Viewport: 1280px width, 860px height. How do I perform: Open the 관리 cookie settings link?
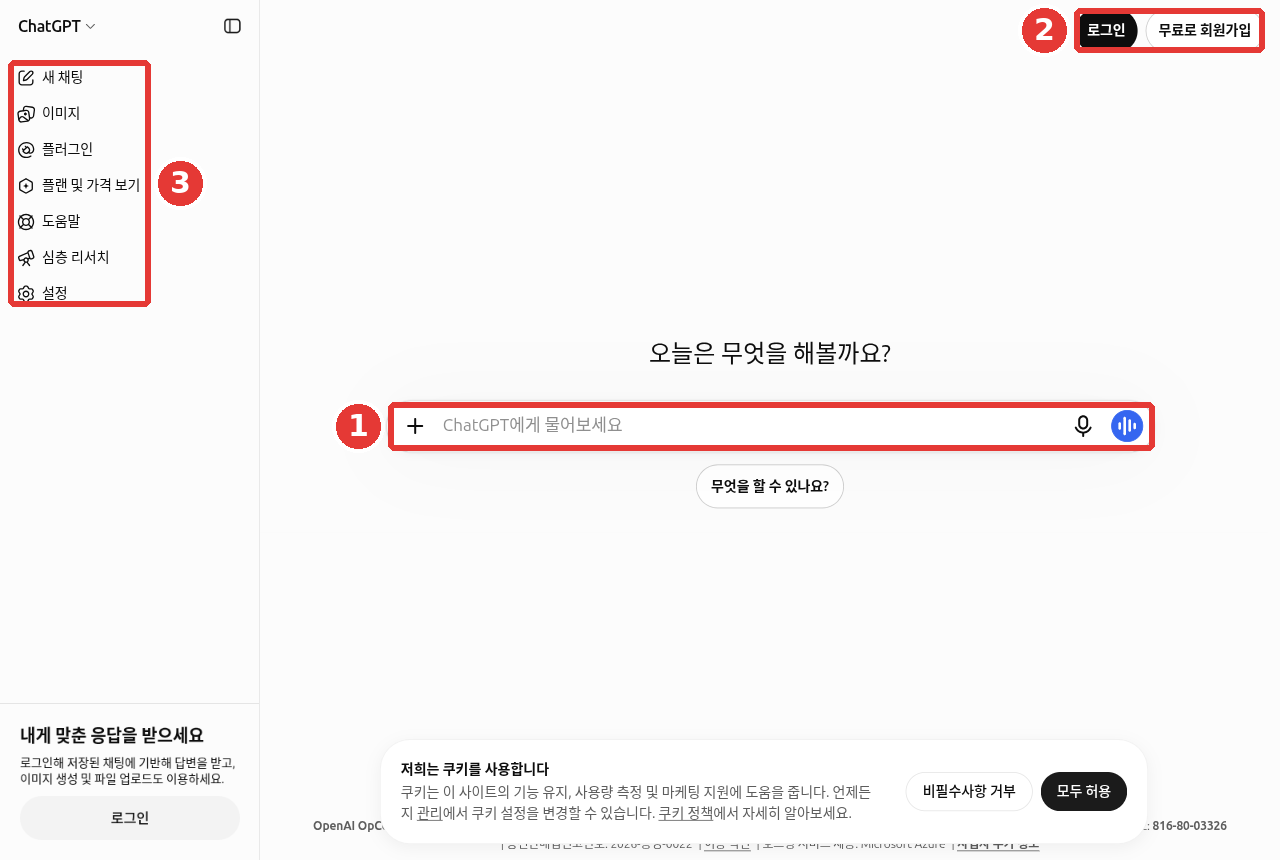pos(429,813)
